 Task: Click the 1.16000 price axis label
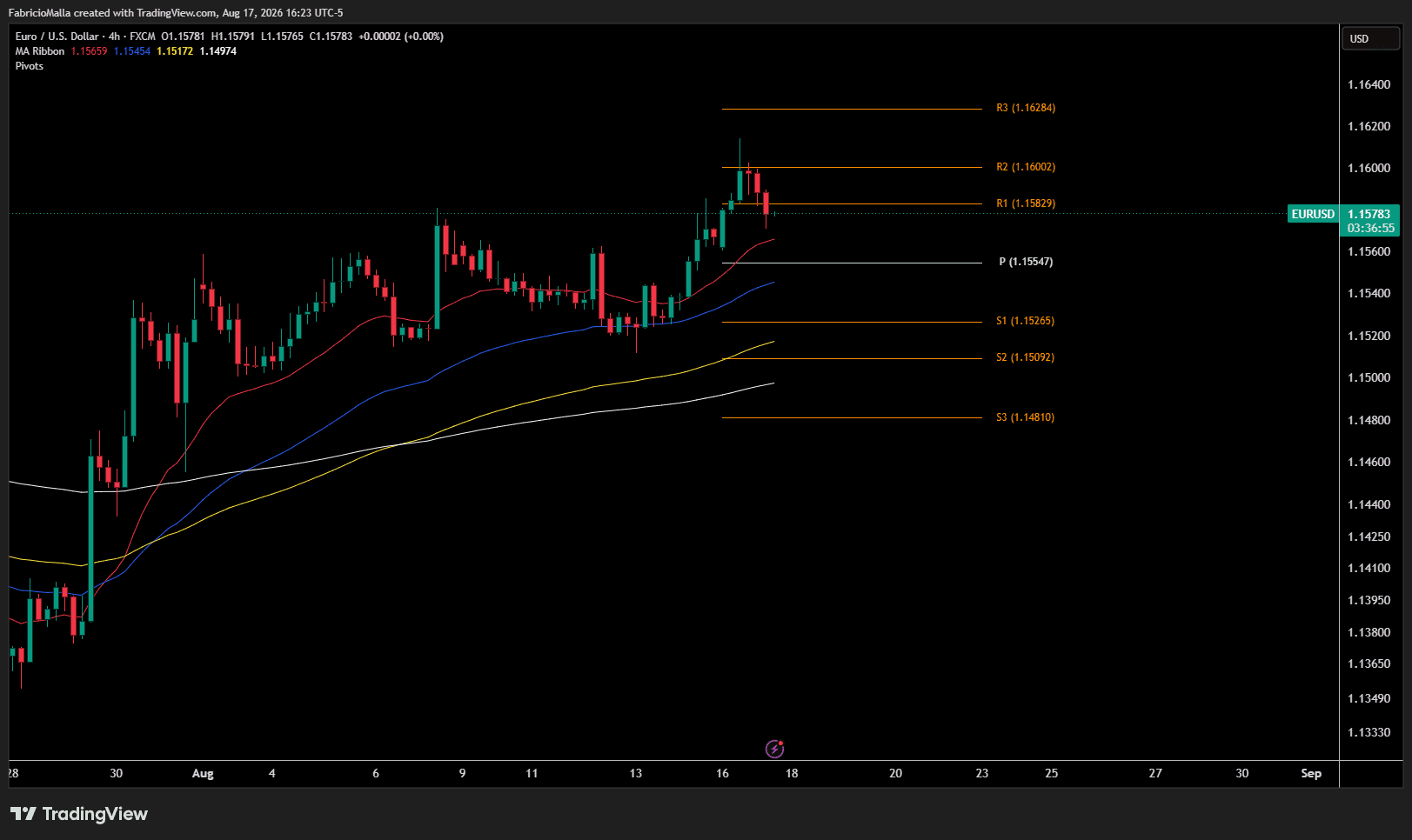(x=1369, y=168)
